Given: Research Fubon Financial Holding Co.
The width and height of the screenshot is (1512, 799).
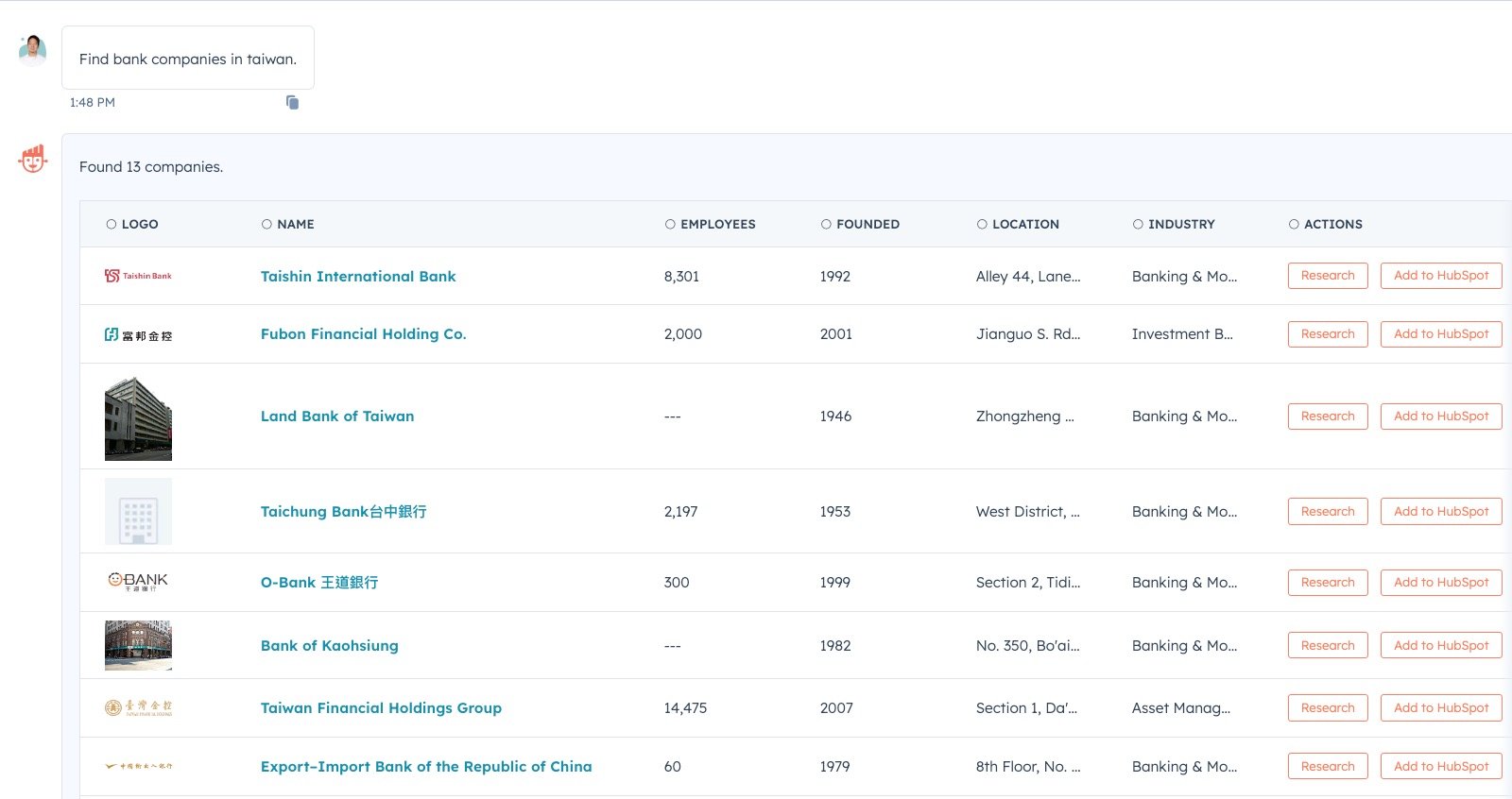Looking at the screenshot, I should 1327,334.
